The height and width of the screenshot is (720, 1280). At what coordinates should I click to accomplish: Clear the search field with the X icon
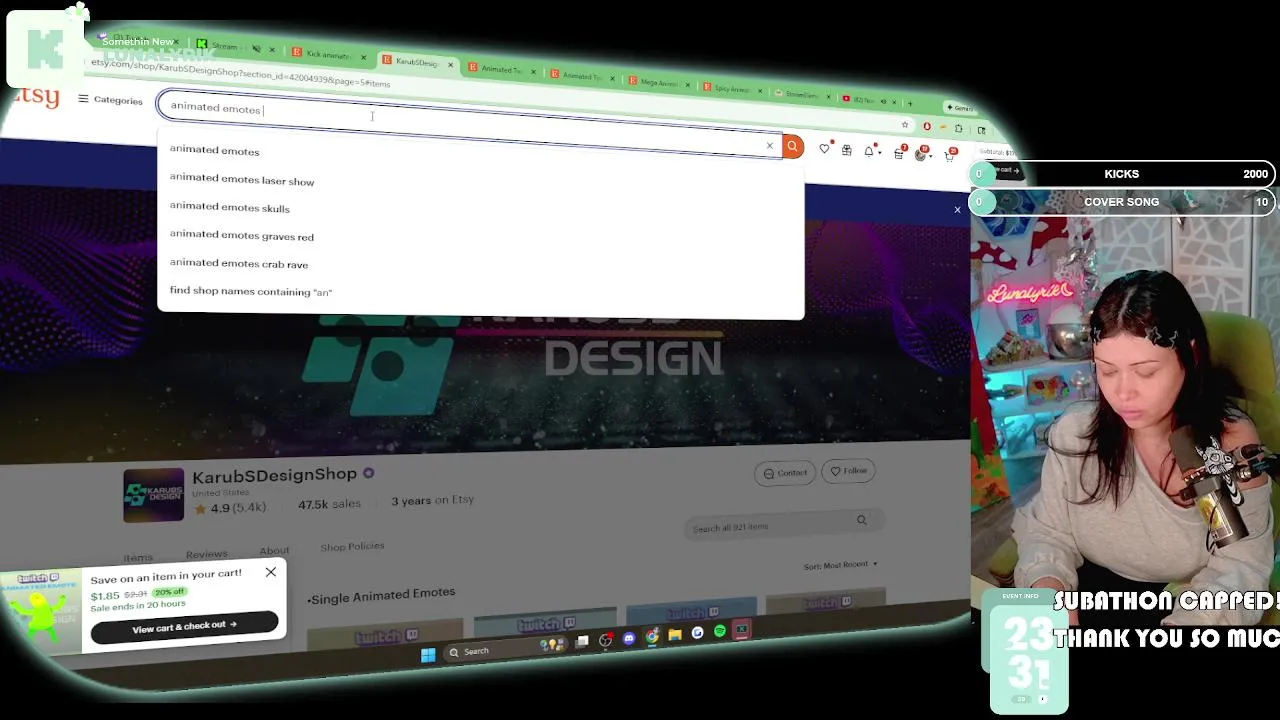point(769,146)
